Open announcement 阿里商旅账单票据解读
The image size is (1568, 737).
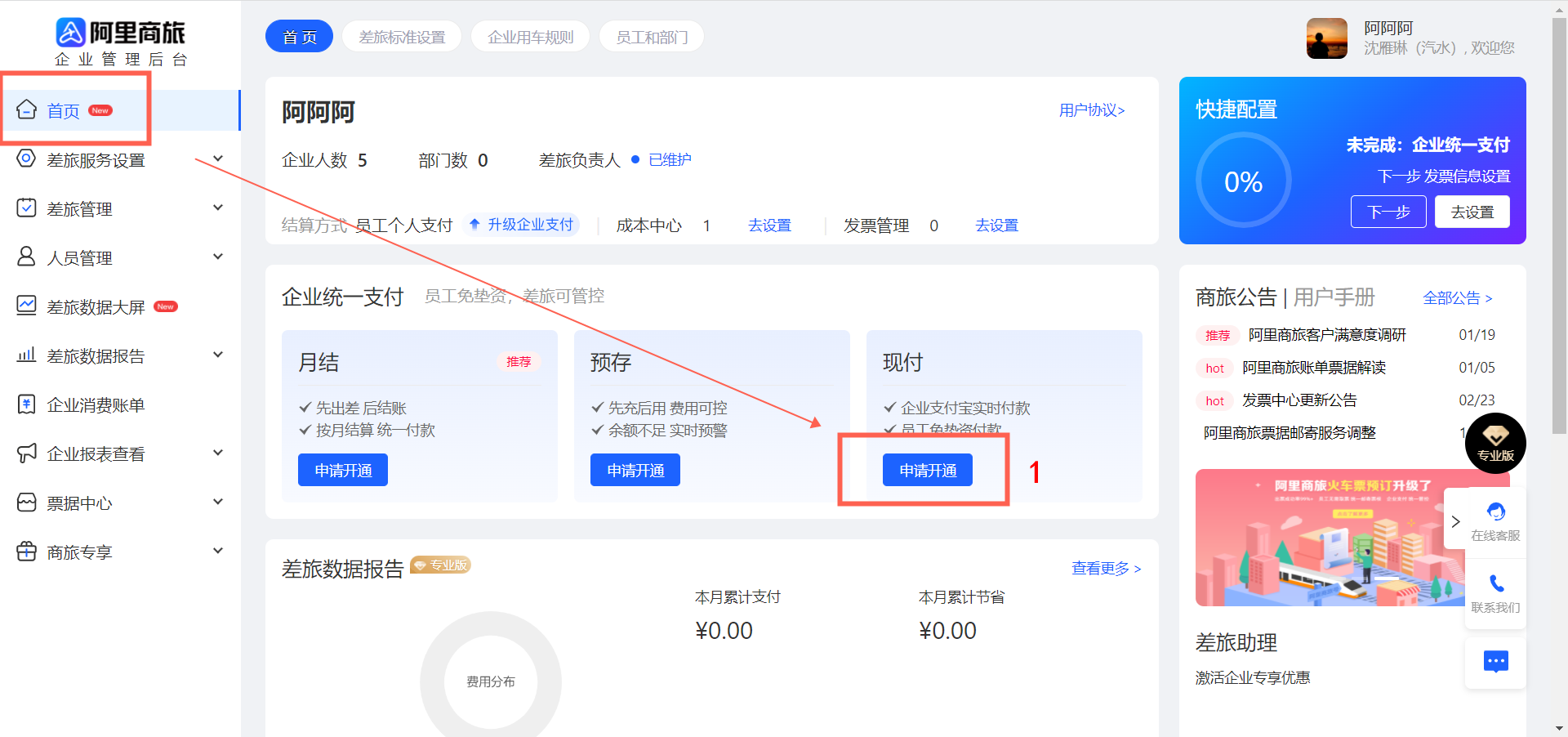1314,368
